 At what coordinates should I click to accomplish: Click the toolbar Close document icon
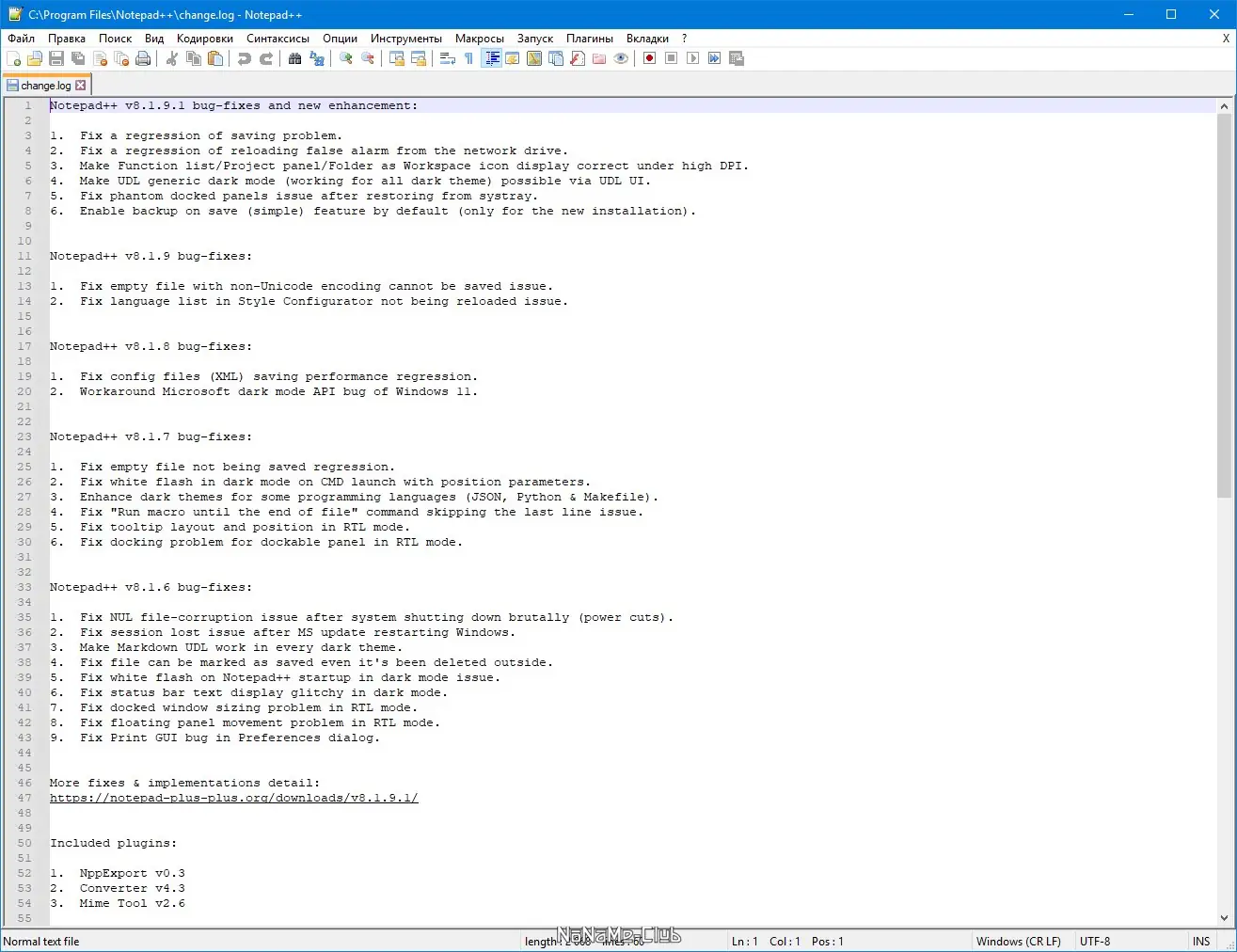[100, 58]
